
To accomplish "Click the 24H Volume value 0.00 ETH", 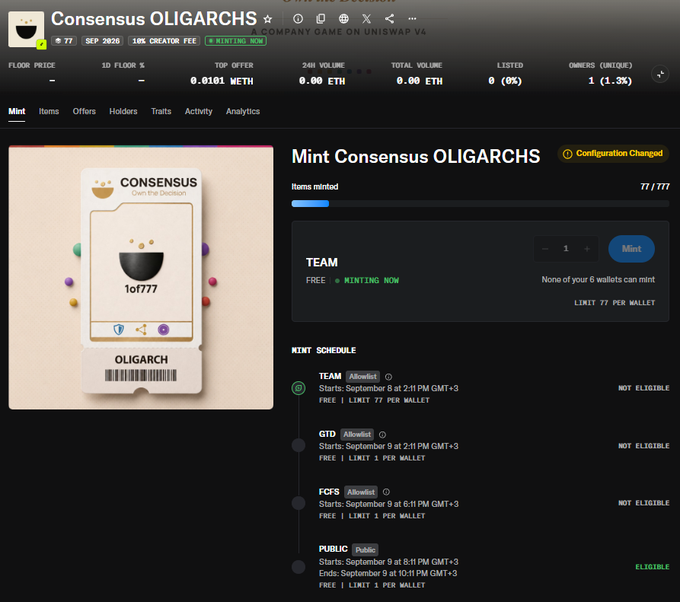I will pyautogui.click(x=322, y=81).
